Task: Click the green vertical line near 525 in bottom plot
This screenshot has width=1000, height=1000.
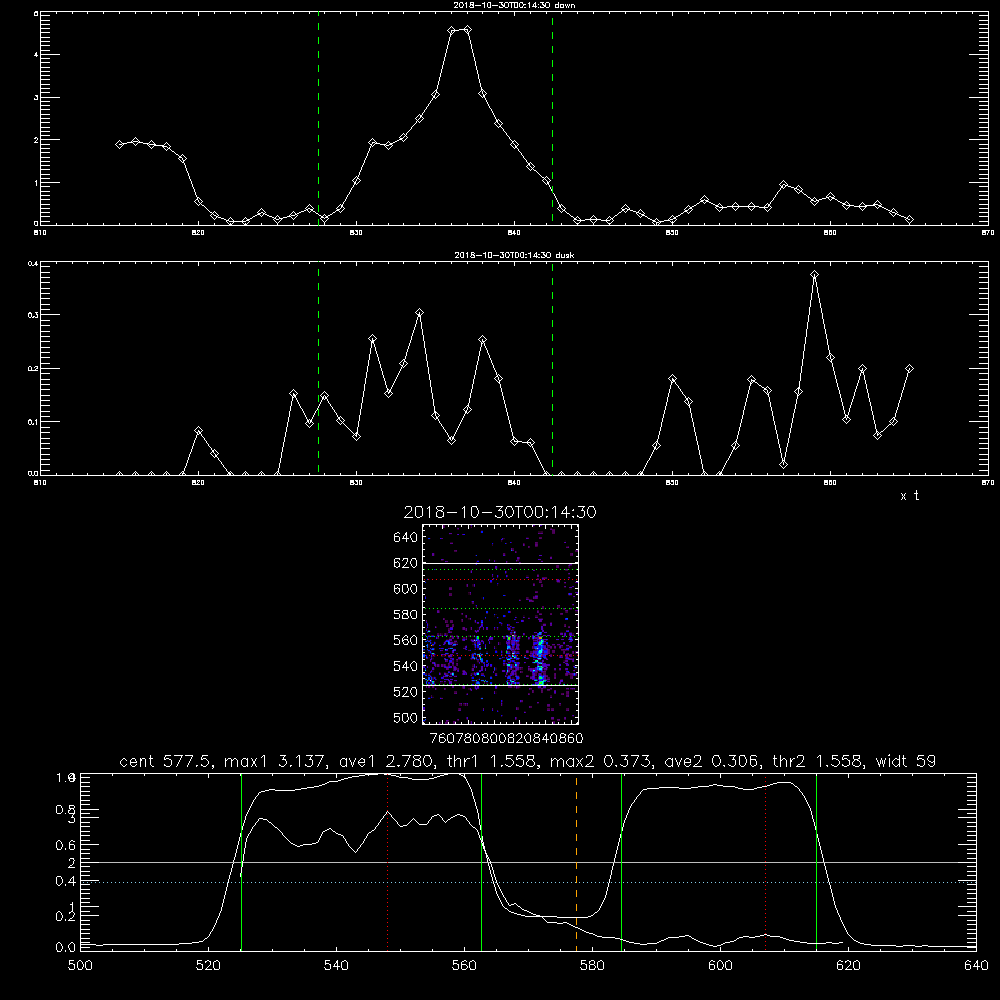Action: pyautogui.click(x=241, y=861)
